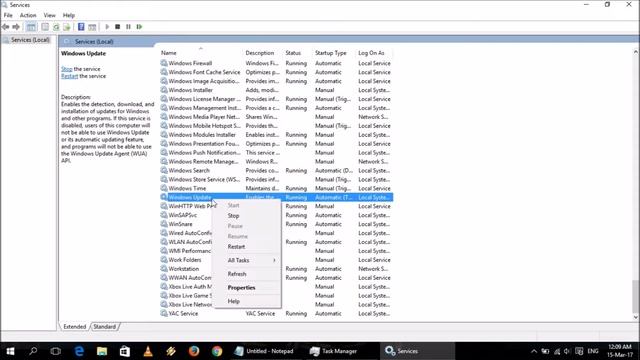Switch to the Standard tab
This screenshot has width=640, height=360.
coord(104,327)
